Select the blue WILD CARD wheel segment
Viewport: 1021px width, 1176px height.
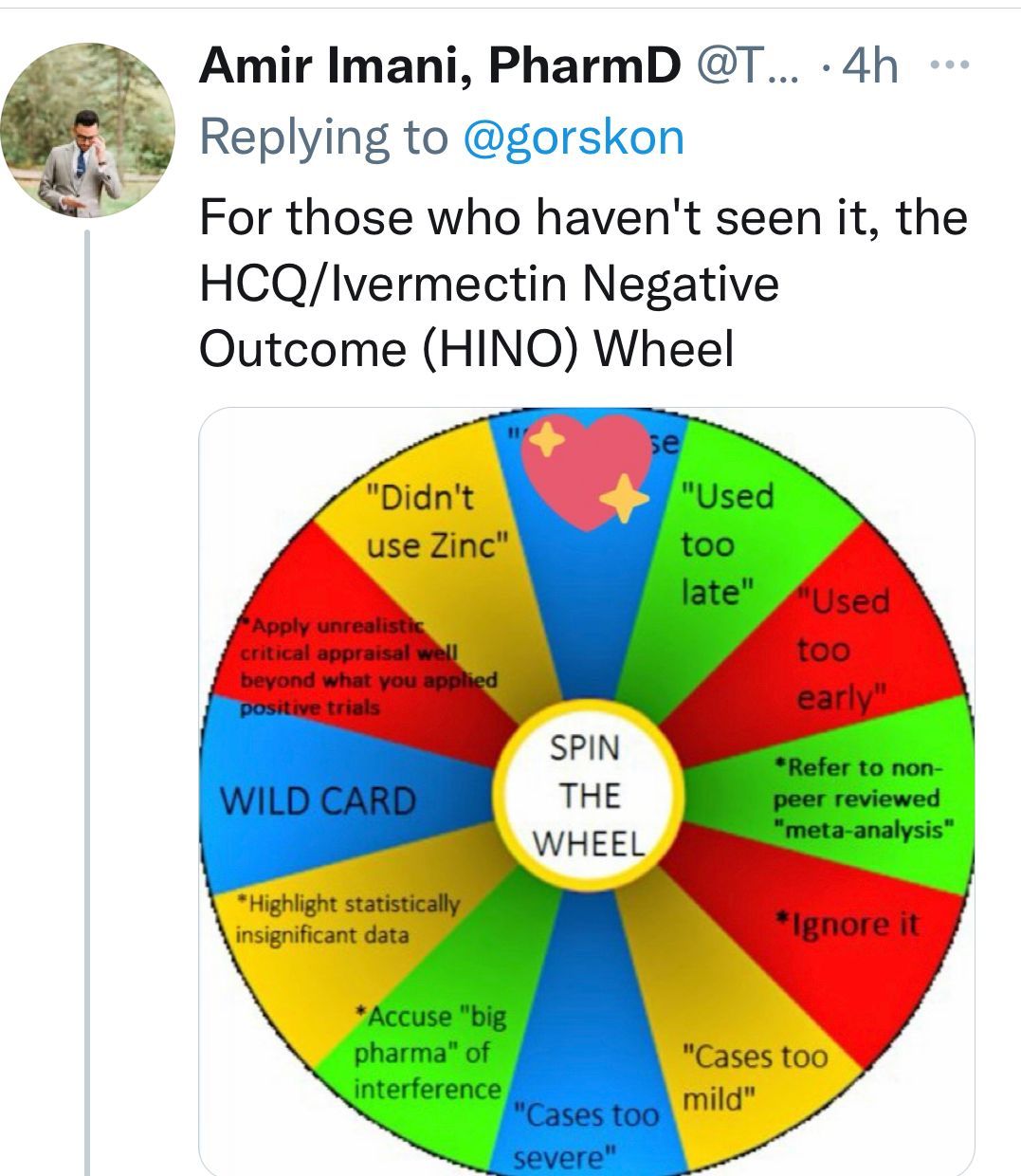click(x=319, y=800)
